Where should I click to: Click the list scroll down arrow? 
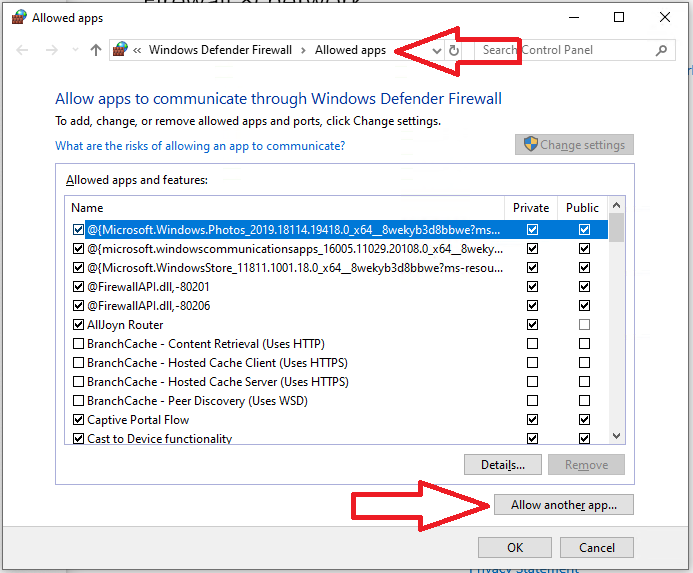pos(617,436)
